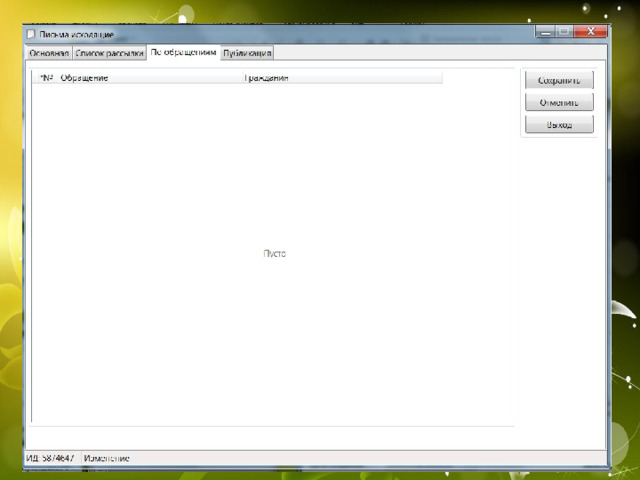Click the № column header
This screenshot has height=480, width=640.
(45, 77)
